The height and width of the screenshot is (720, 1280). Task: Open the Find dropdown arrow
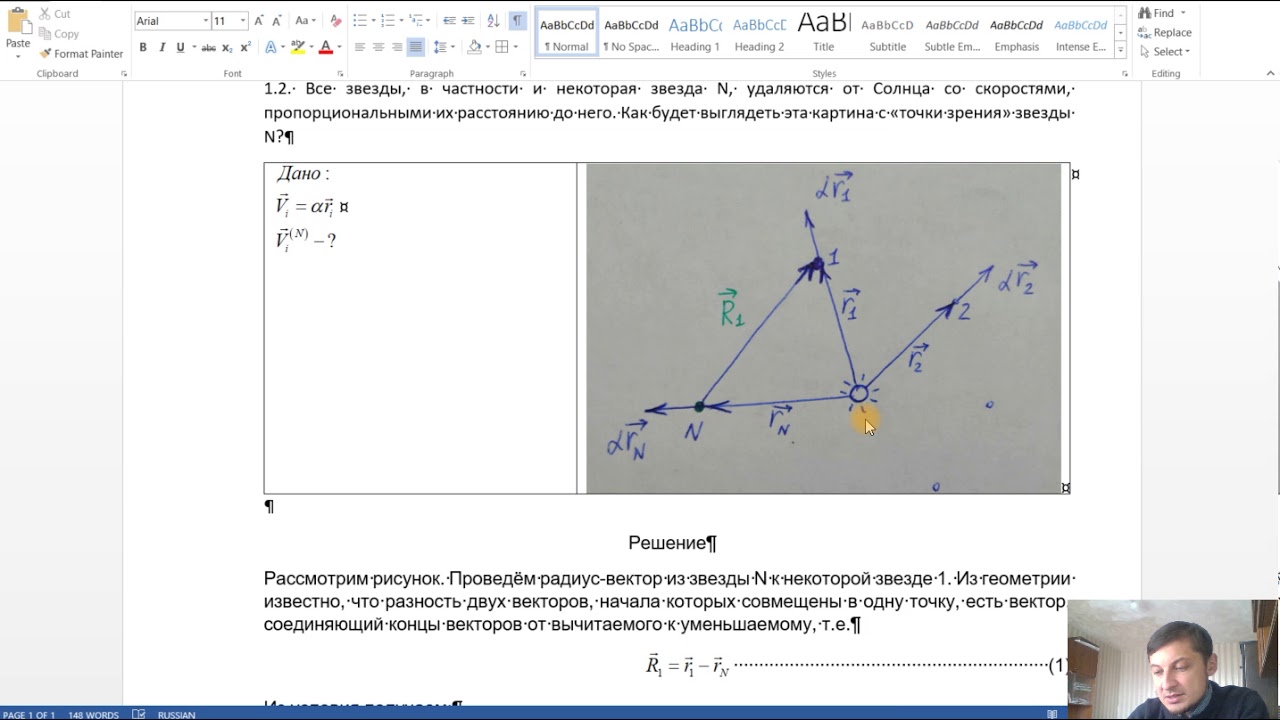1183,14
